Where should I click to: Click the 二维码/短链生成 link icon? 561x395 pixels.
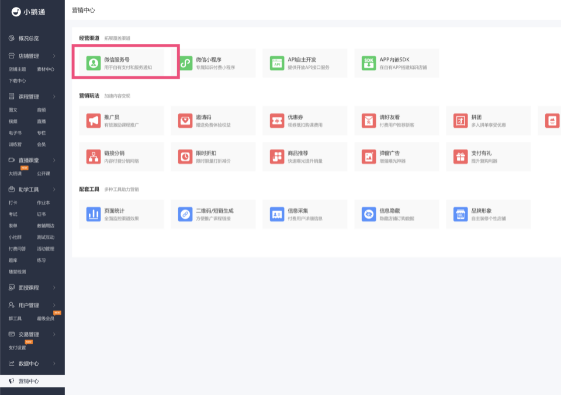click(x=185, y=214)
